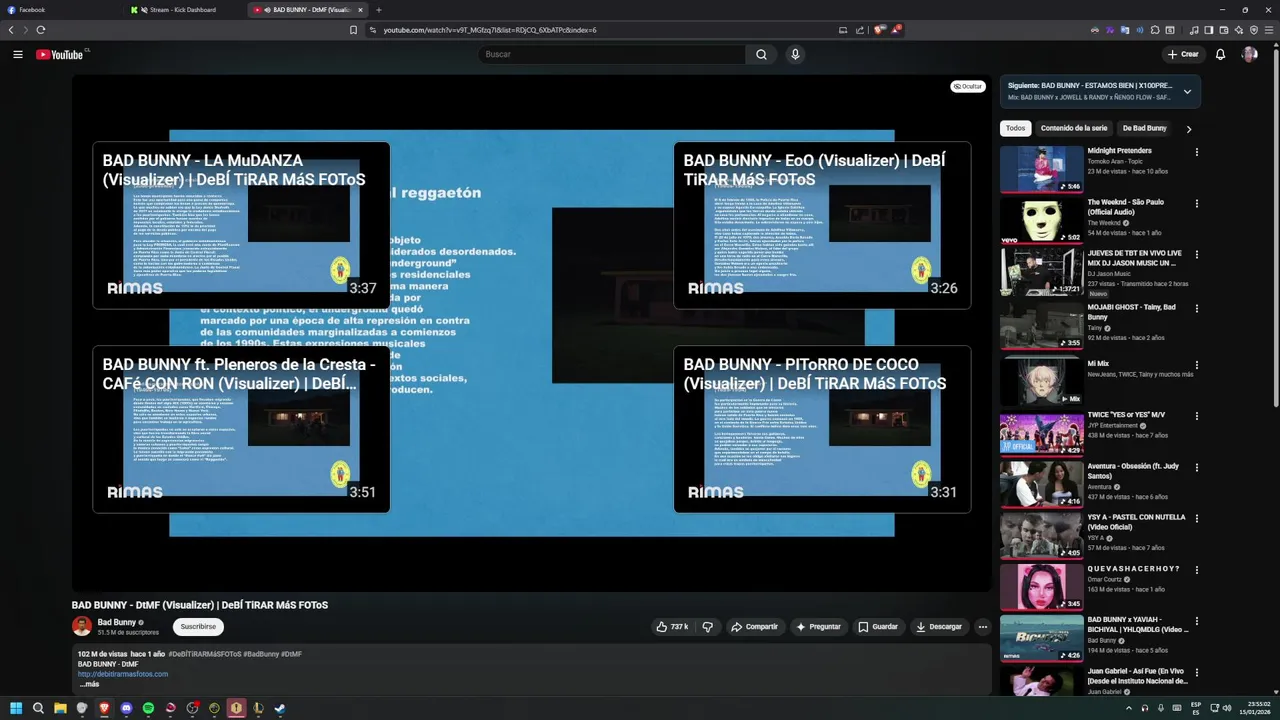Click the youtube.com address bar URL
Image resolution: width=1280 pixels, height=720 pixels.
click(490, 30)
